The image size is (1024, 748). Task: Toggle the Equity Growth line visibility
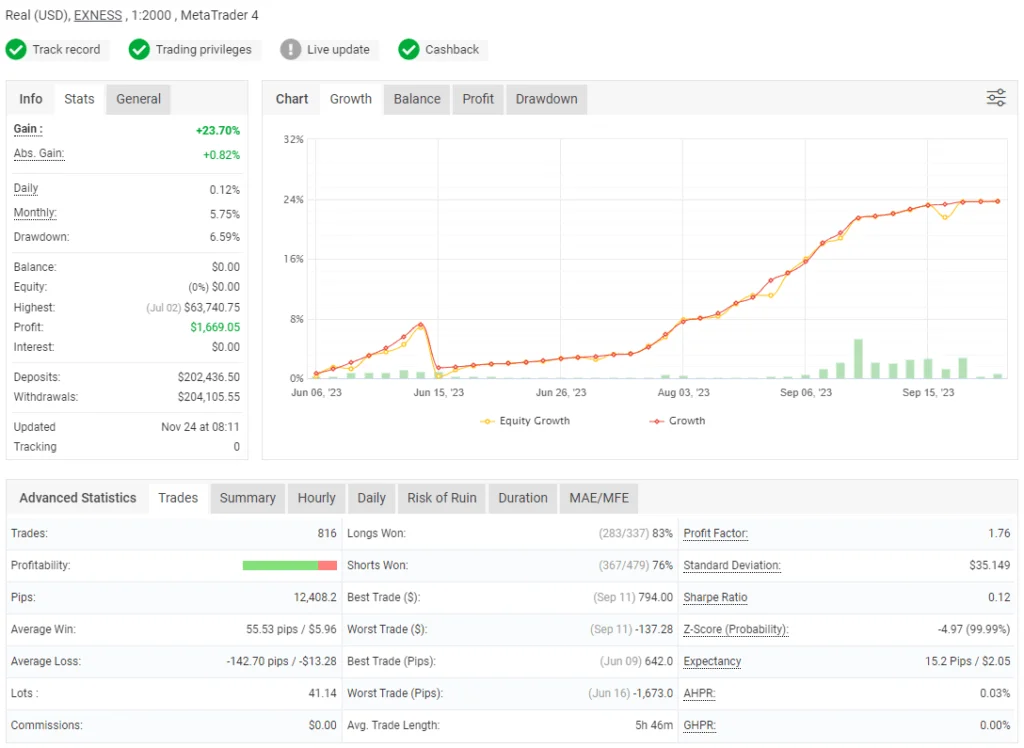525,421
